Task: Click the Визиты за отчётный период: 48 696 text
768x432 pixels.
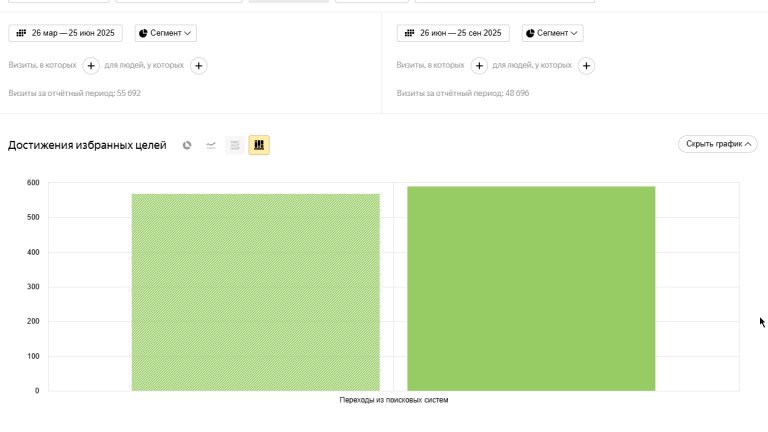Action: pyautogui.click(x=463, y=93)
